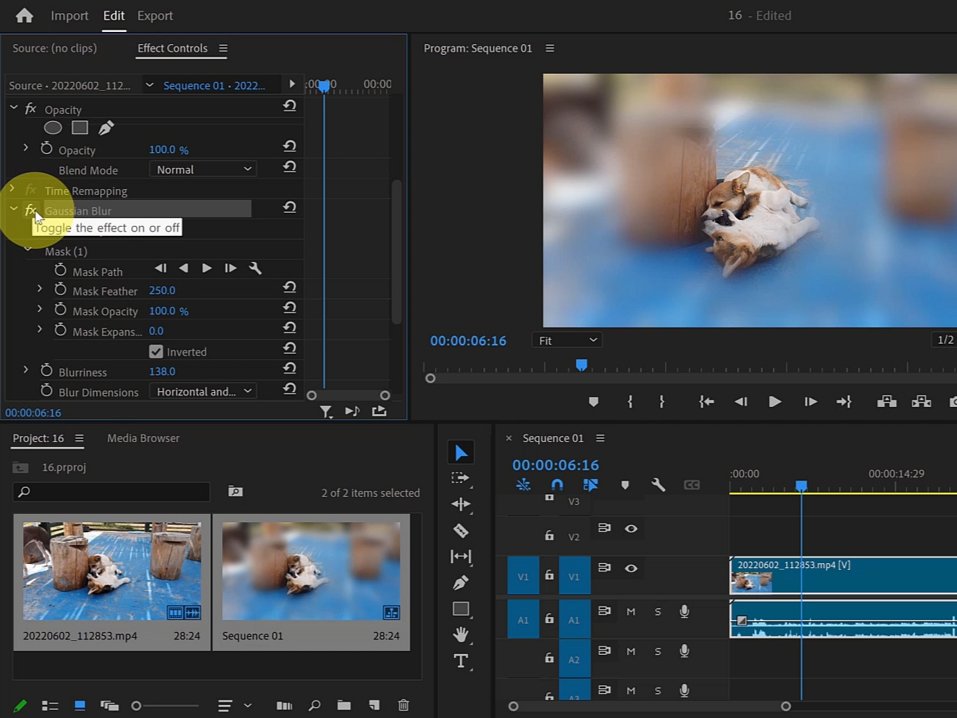Open the Effect Controls panel menu
This screenshot has width=957, height=718.
223,48
